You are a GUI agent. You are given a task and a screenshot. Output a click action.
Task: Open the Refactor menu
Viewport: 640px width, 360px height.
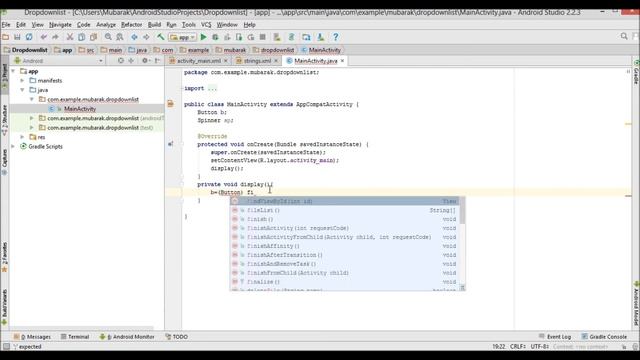click(131, 24)
